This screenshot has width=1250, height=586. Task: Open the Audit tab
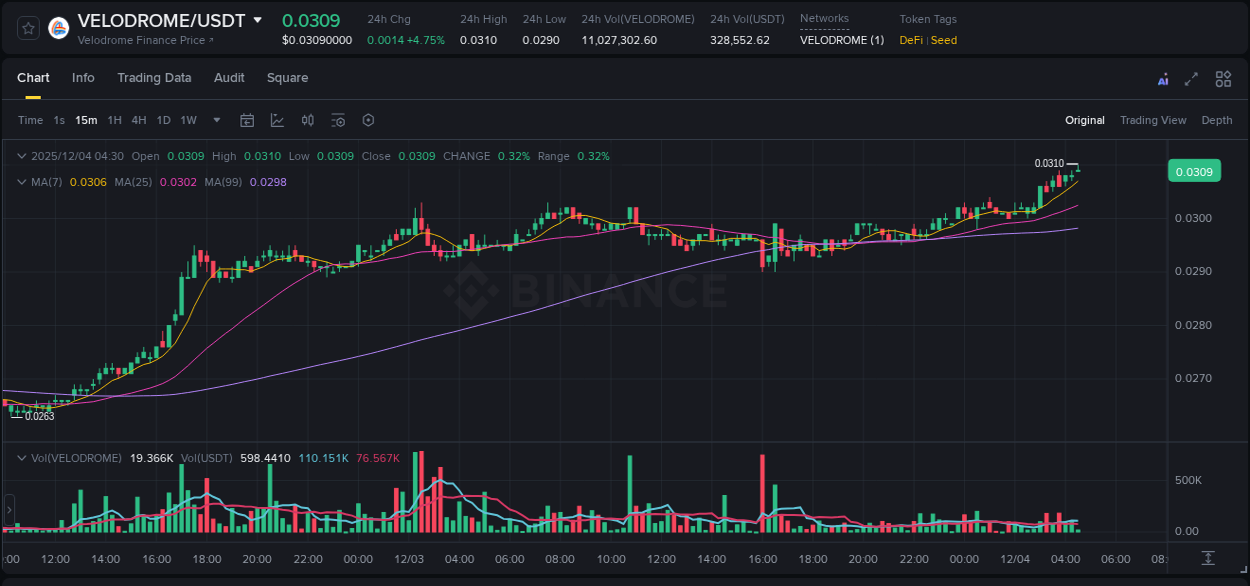(229, 78)
